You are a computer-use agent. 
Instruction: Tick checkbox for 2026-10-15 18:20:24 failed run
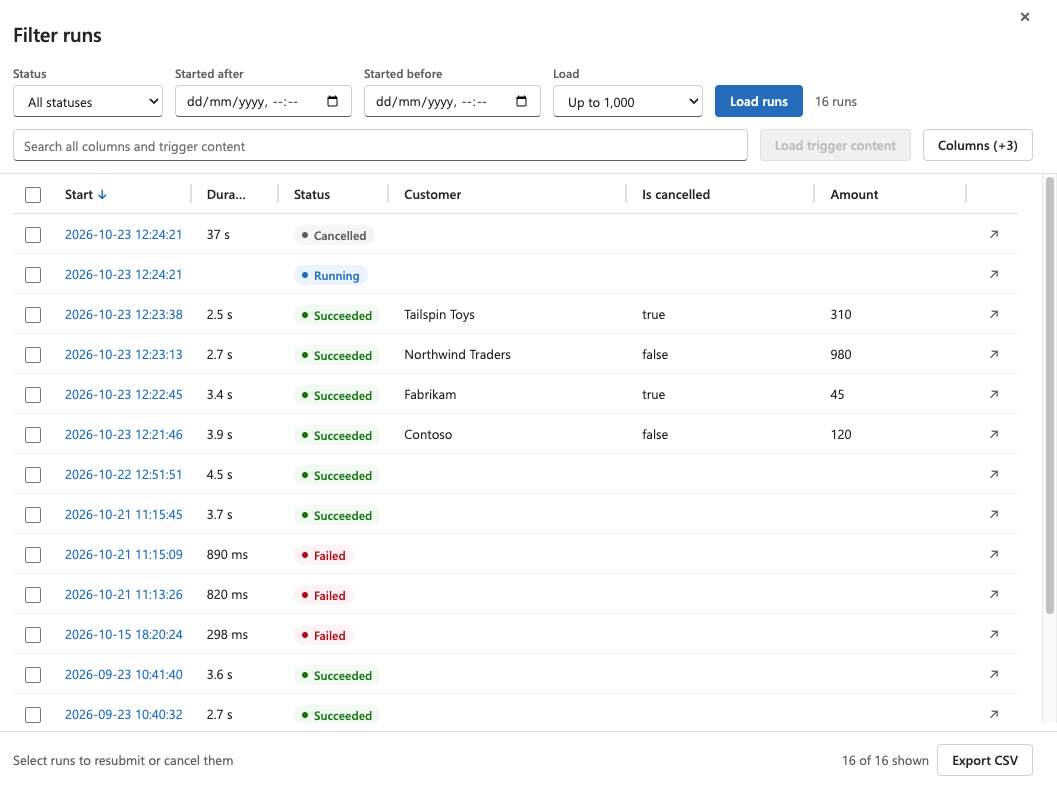[x=33, y=635]
